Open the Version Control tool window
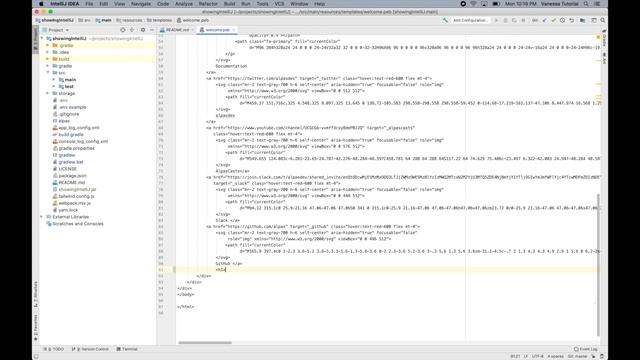 point(90,349)
